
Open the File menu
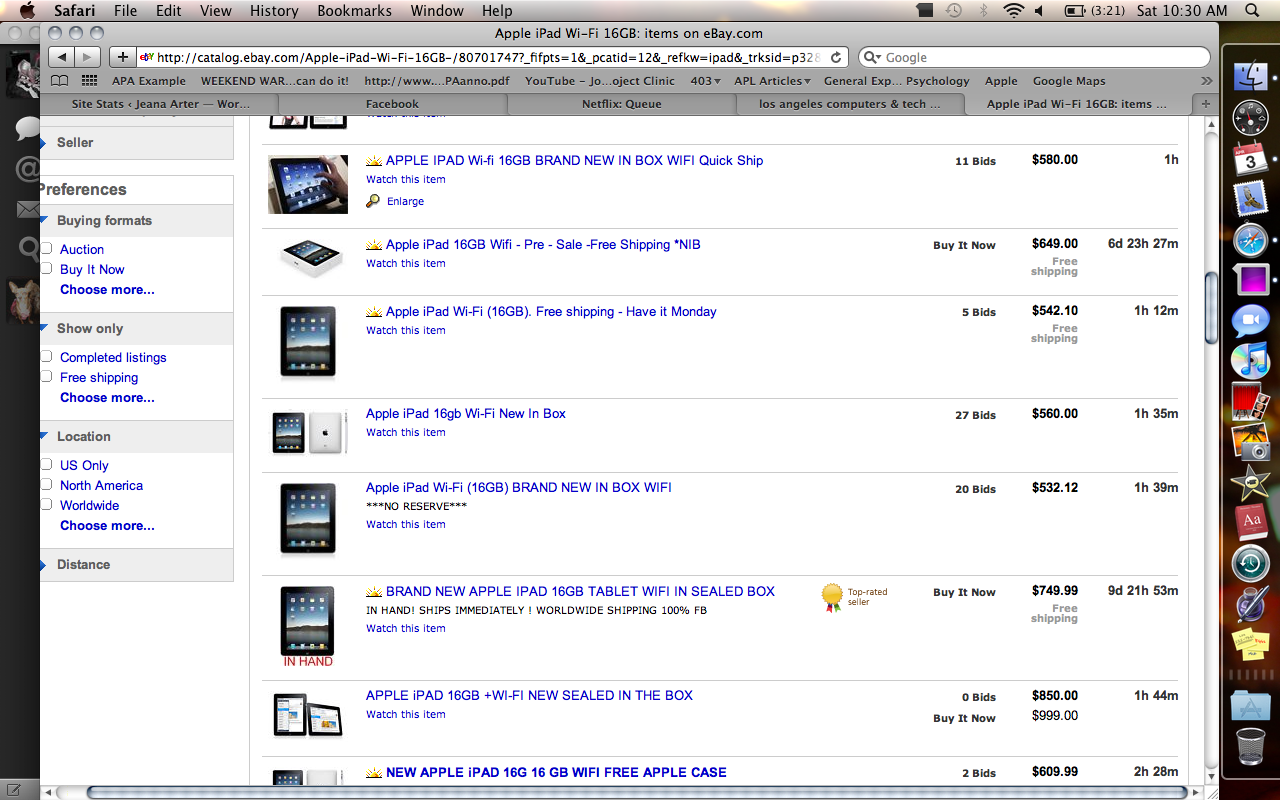125,11
